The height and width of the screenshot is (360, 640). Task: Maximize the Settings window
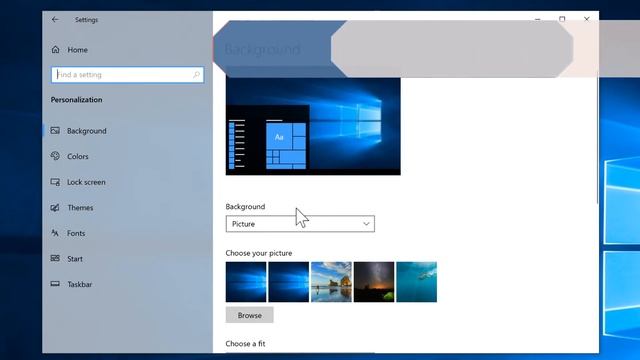(562, 19)
